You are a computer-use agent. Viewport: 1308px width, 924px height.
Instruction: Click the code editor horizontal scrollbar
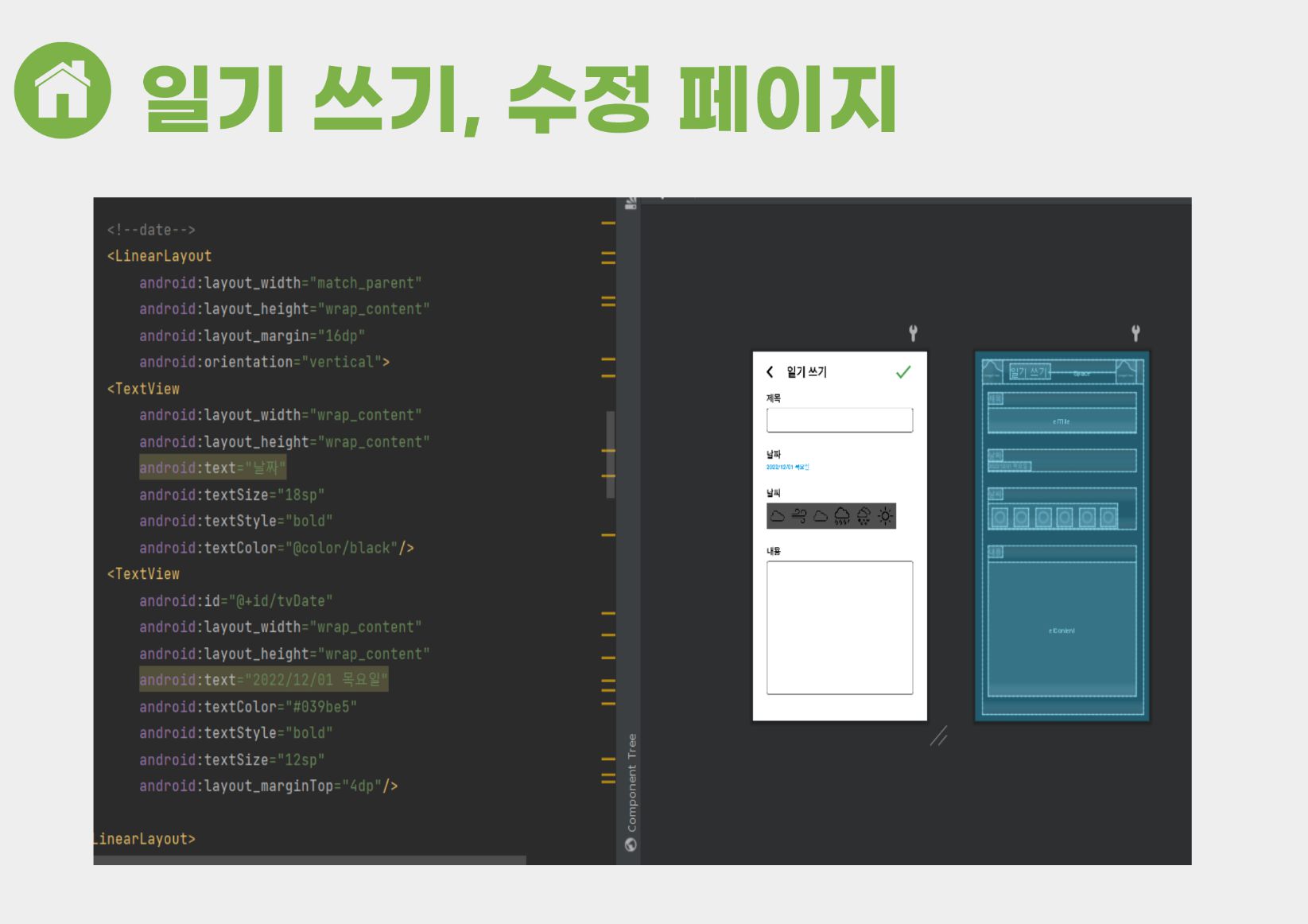[310, 860]
